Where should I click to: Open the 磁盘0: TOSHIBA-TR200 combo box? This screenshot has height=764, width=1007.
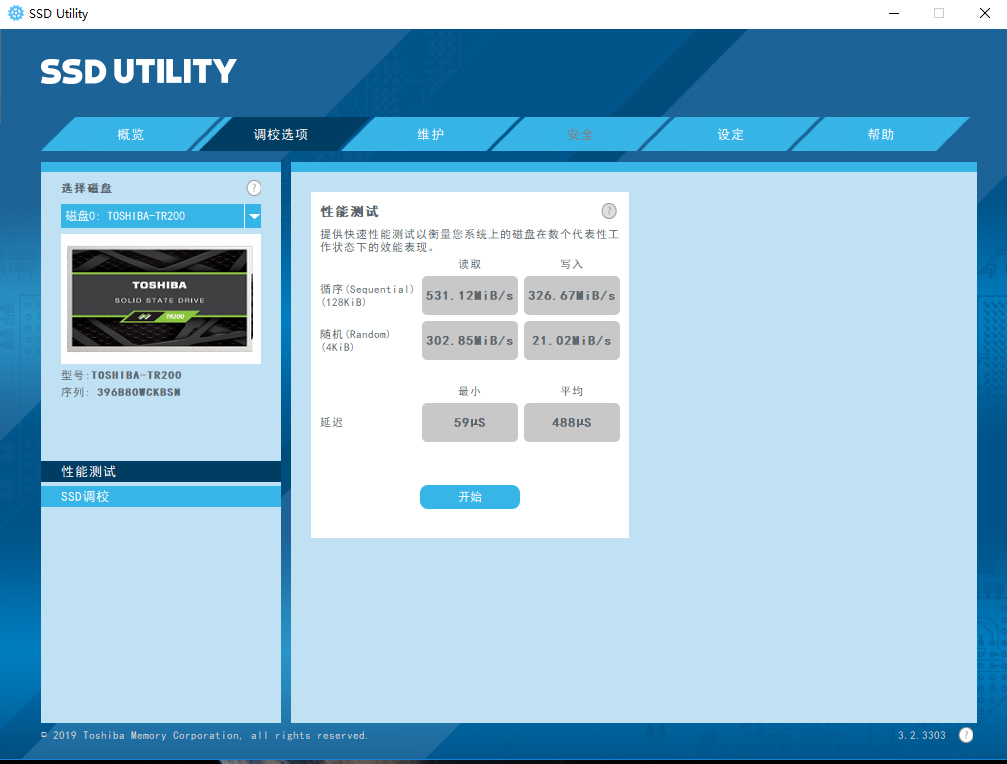click(x=152, y=216)
